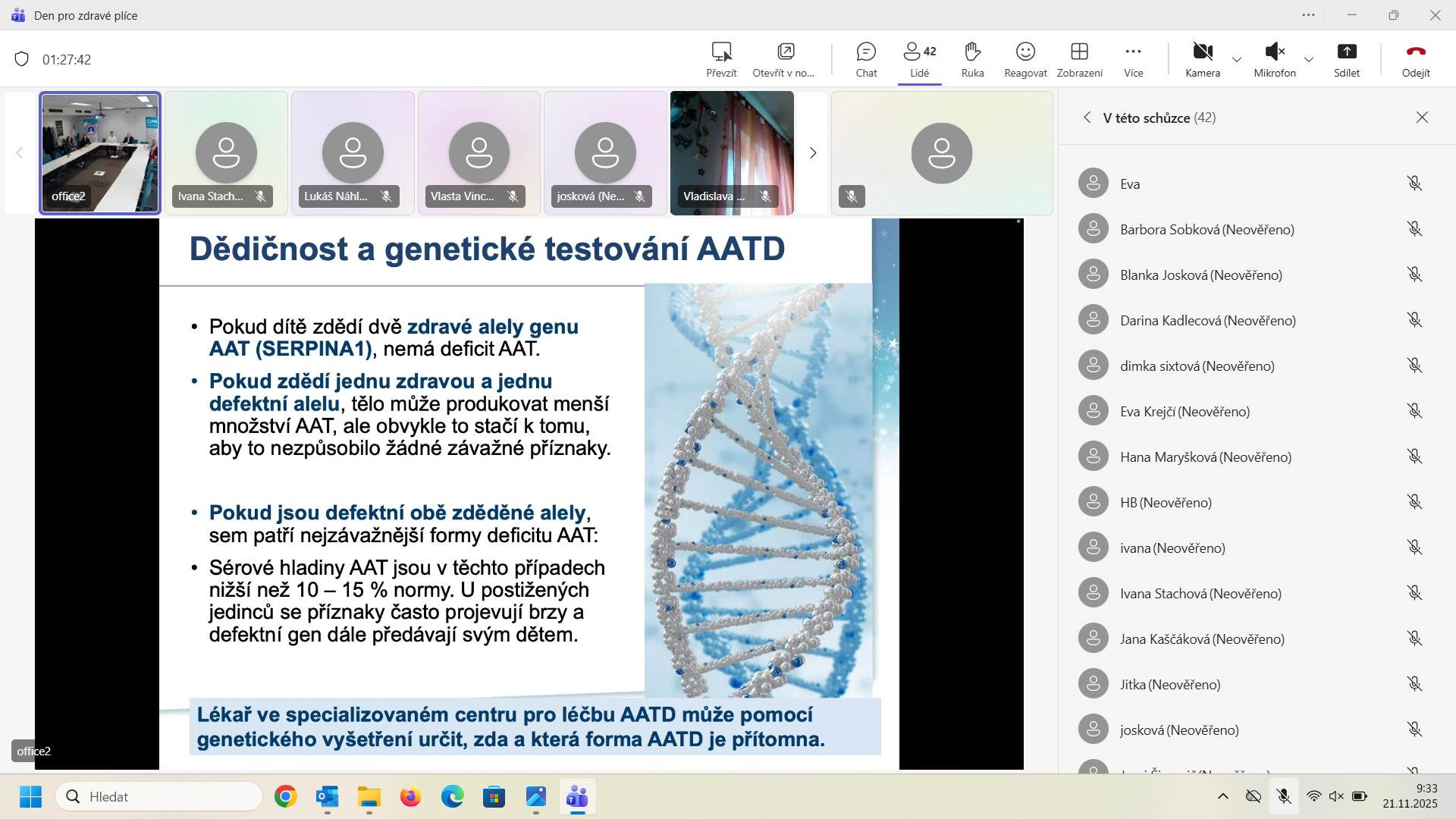The height and width of the screenshot is (819, 1456).
Task: Click Otevřít v novém okně icon
Action: 786,52
